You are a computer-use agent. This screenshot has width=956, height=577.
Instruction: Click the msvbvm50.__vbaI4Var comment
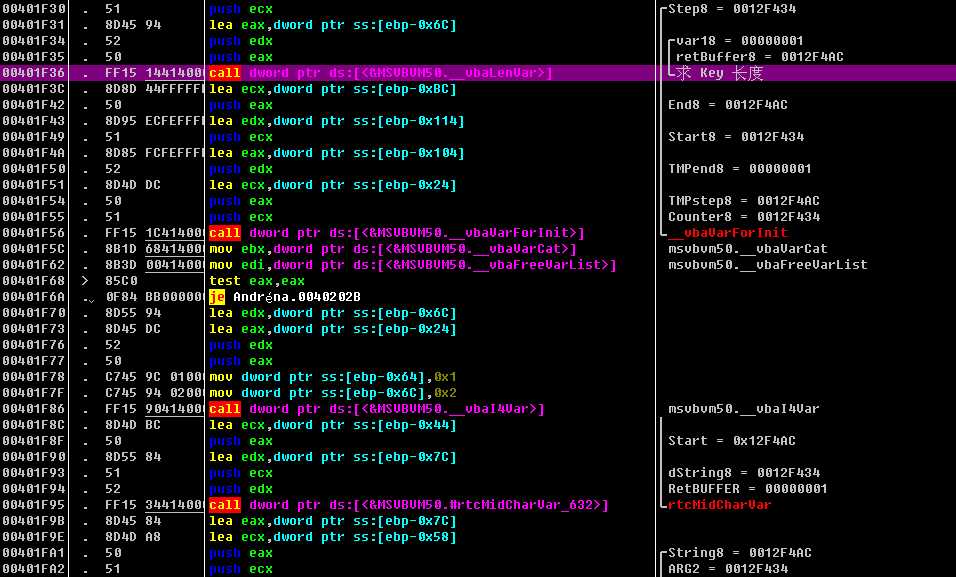[744, 409]
